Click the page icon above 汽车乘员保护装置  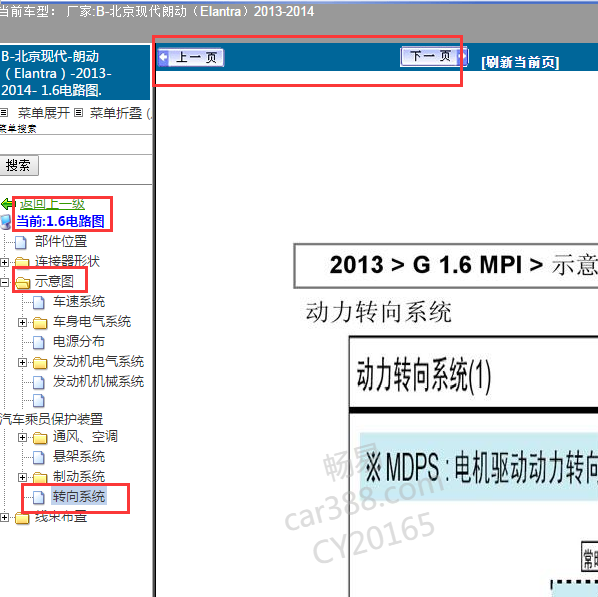click(x=39, y=401)
